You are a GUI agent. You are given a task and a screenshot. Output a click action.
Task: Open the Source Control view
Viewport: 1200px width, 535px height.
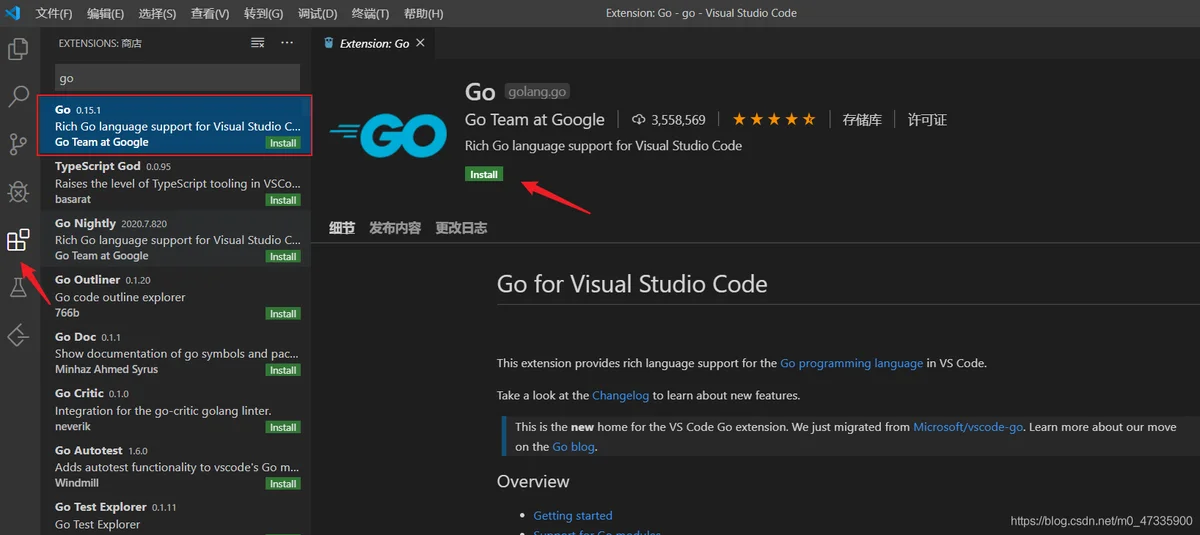[18, 144]
